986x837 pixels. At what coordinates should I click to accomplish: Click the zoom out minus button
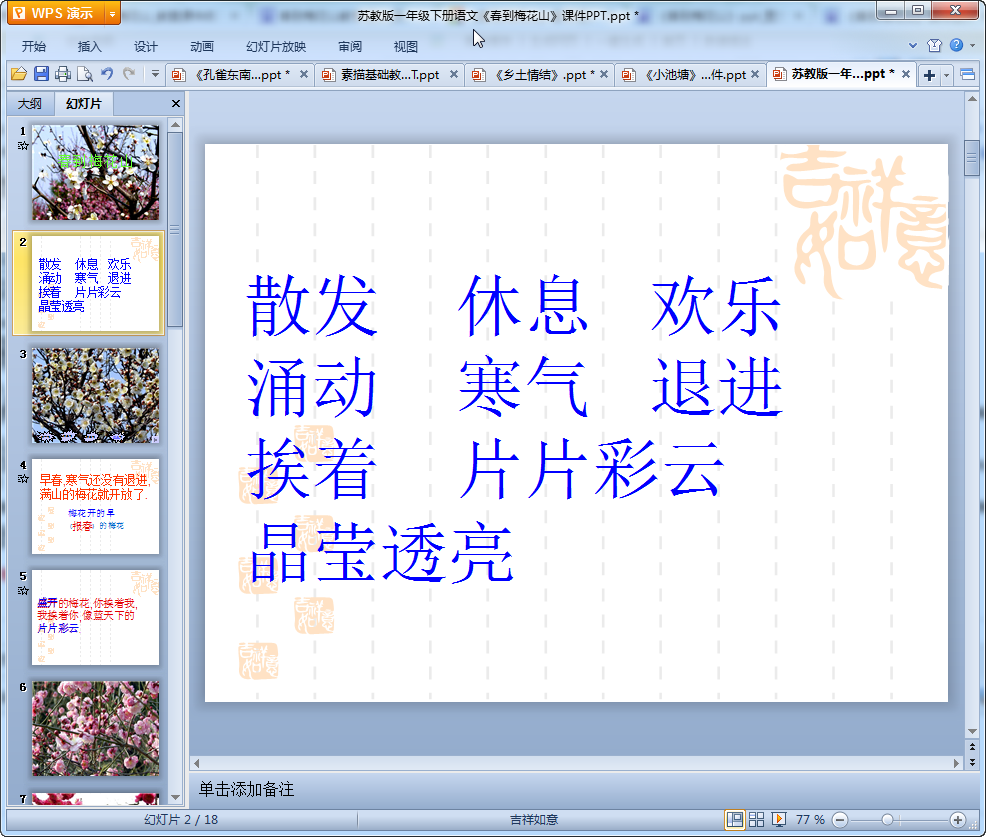click(x=840, y=820)
